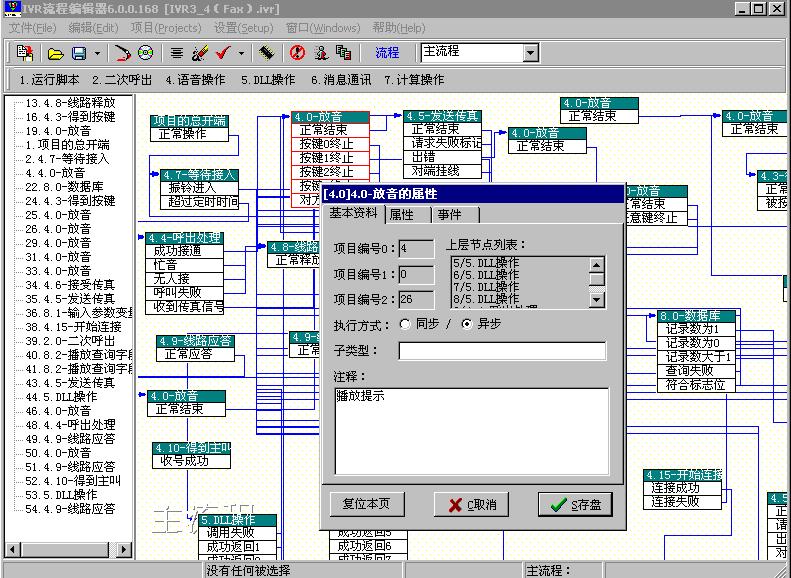Screen dimensions: 791x578
Task: Click the person figure toolbar icon
Action: coord(321,52)
